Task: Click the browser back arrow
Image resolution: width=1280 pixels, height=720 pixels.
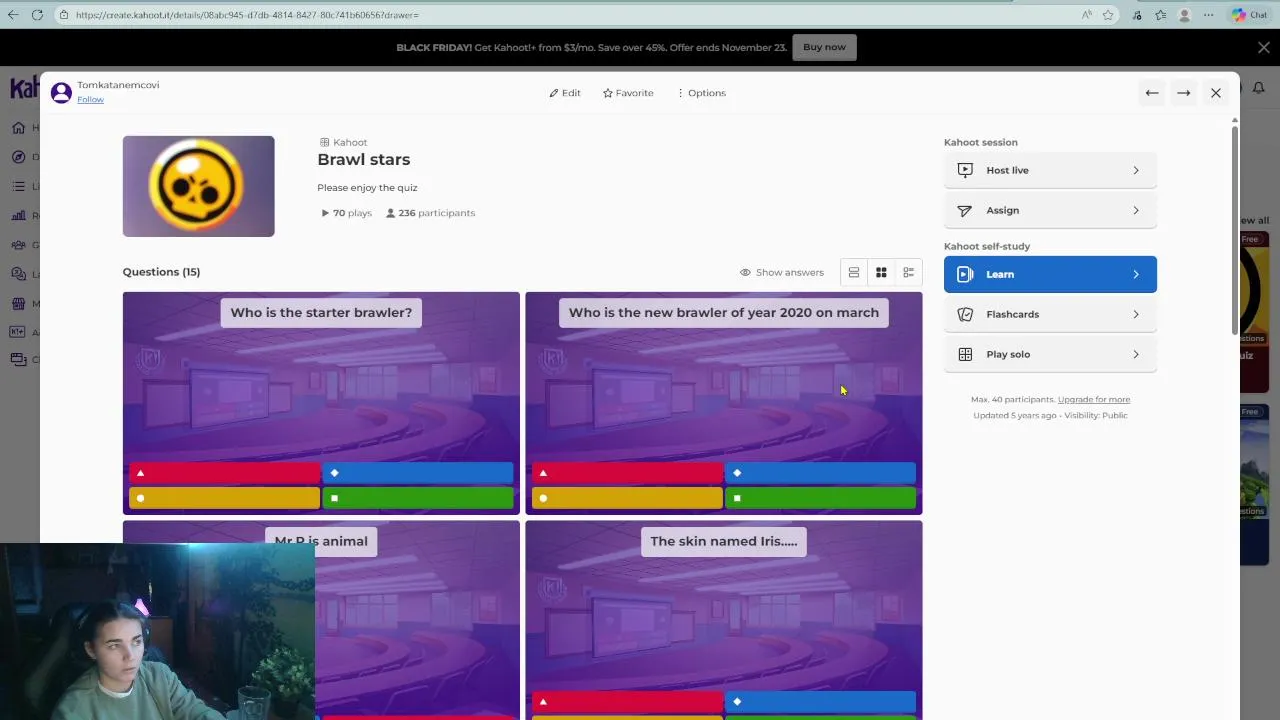Action: point(13,15)
